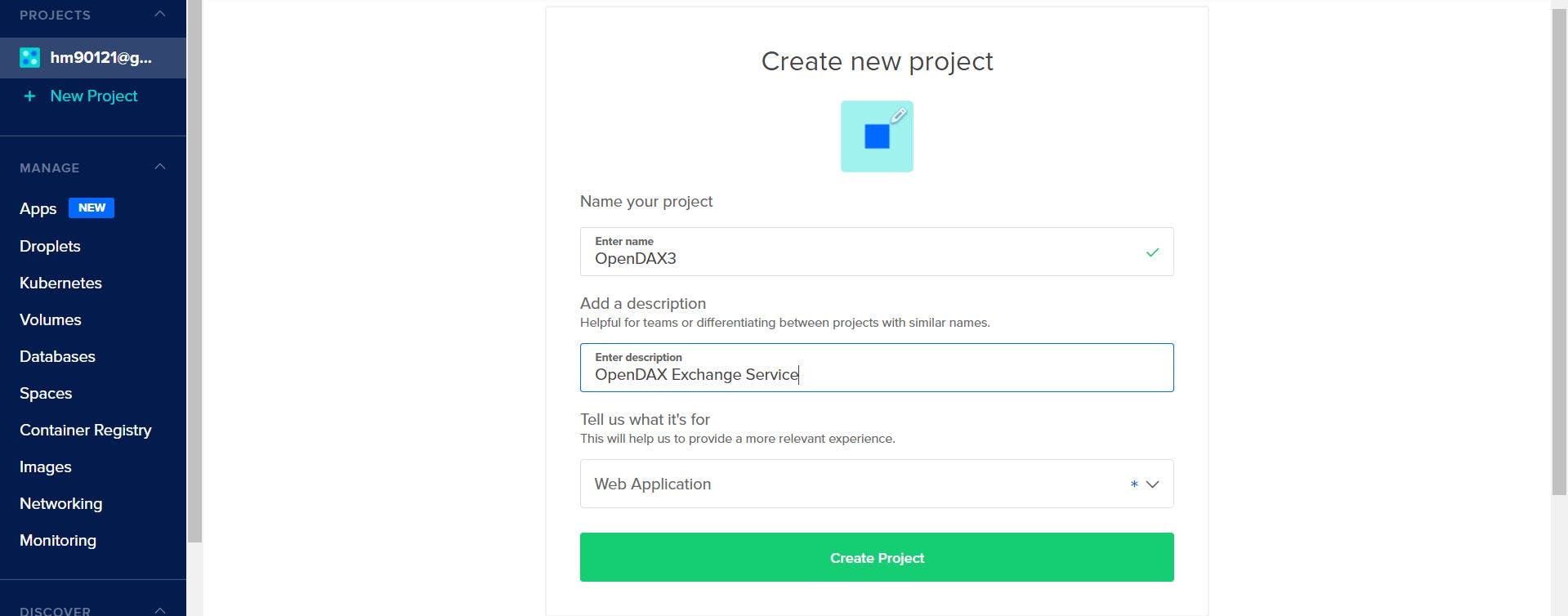Go to Container Registry
This screenshot has width=1568, height=616.
[x=86, y=430]
